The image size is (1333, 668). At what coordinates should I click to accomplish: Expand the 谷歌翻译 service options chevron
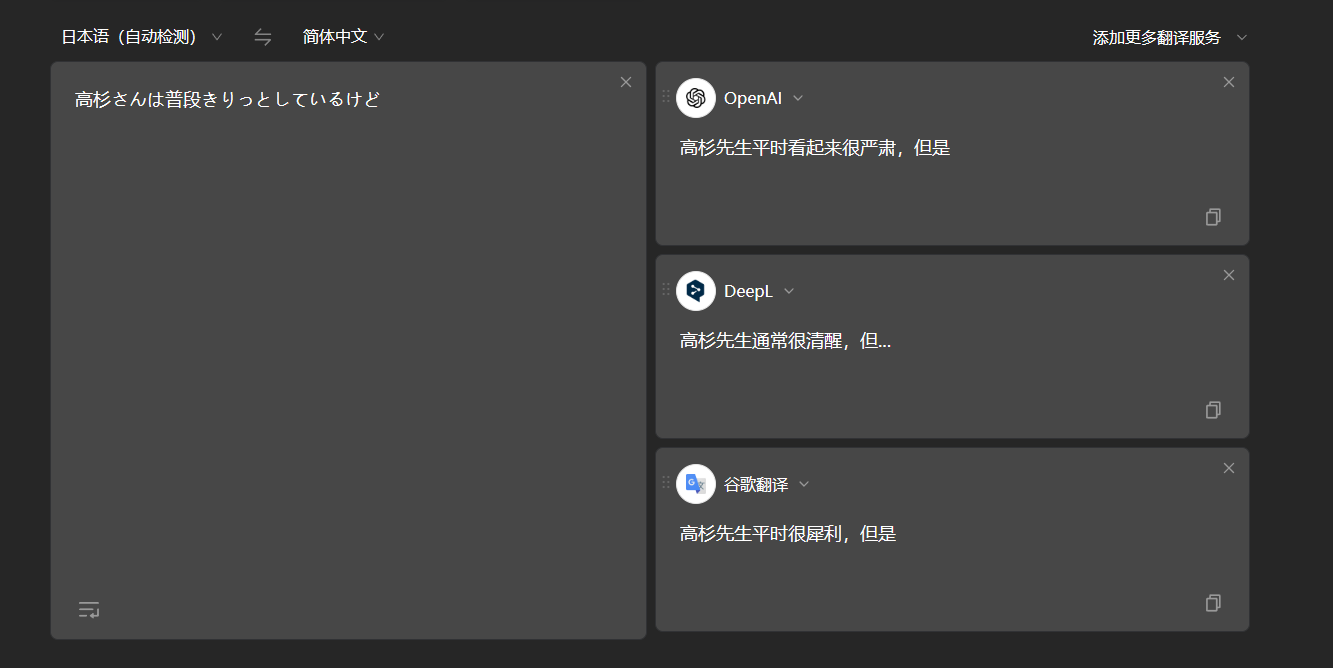point(804,484)
